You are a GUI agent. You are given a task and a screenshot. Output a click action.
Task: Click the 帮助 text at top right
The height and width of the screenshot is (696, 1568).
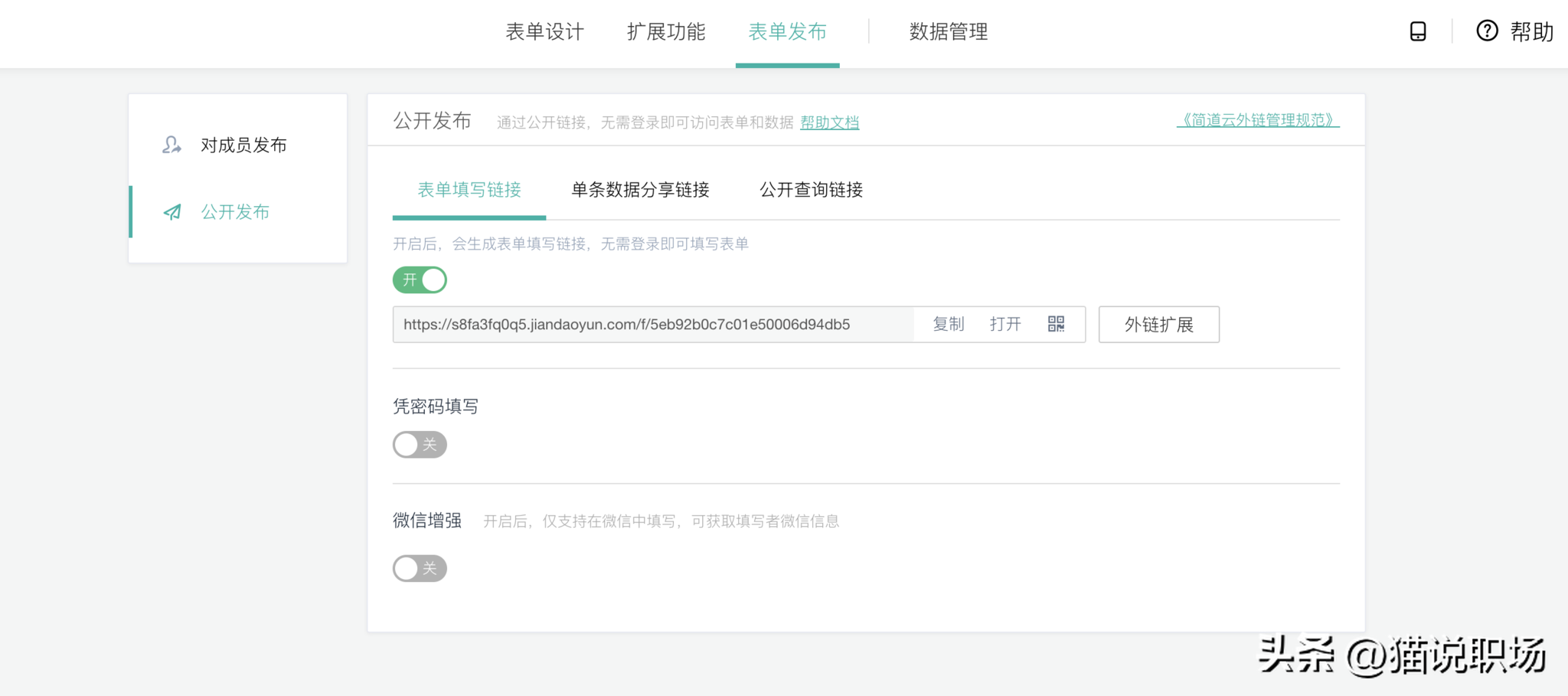1531,31
